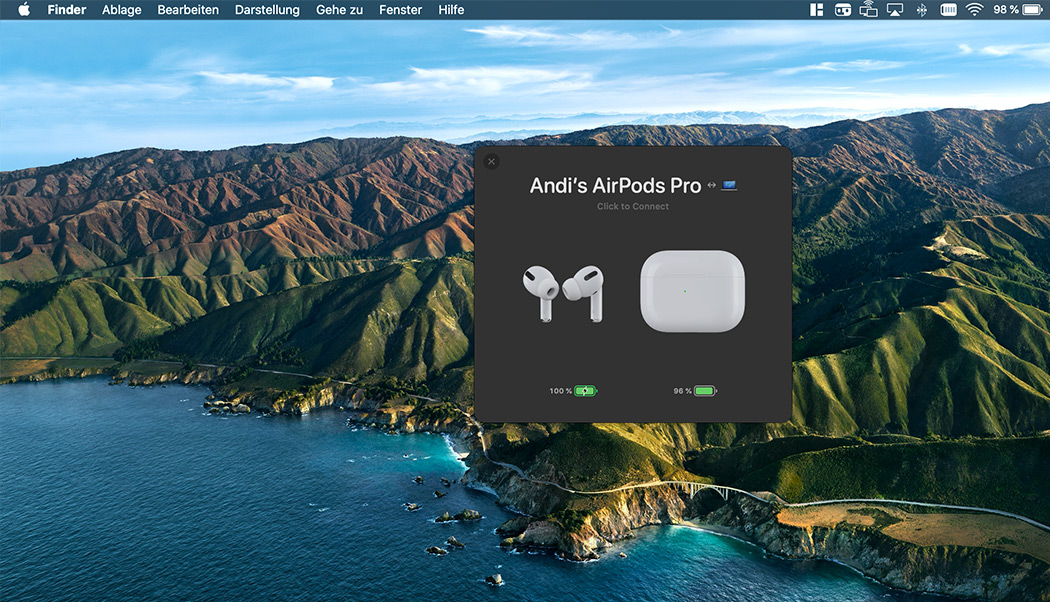Click the AirPods Pro earbuds image

tap(564, 293)
